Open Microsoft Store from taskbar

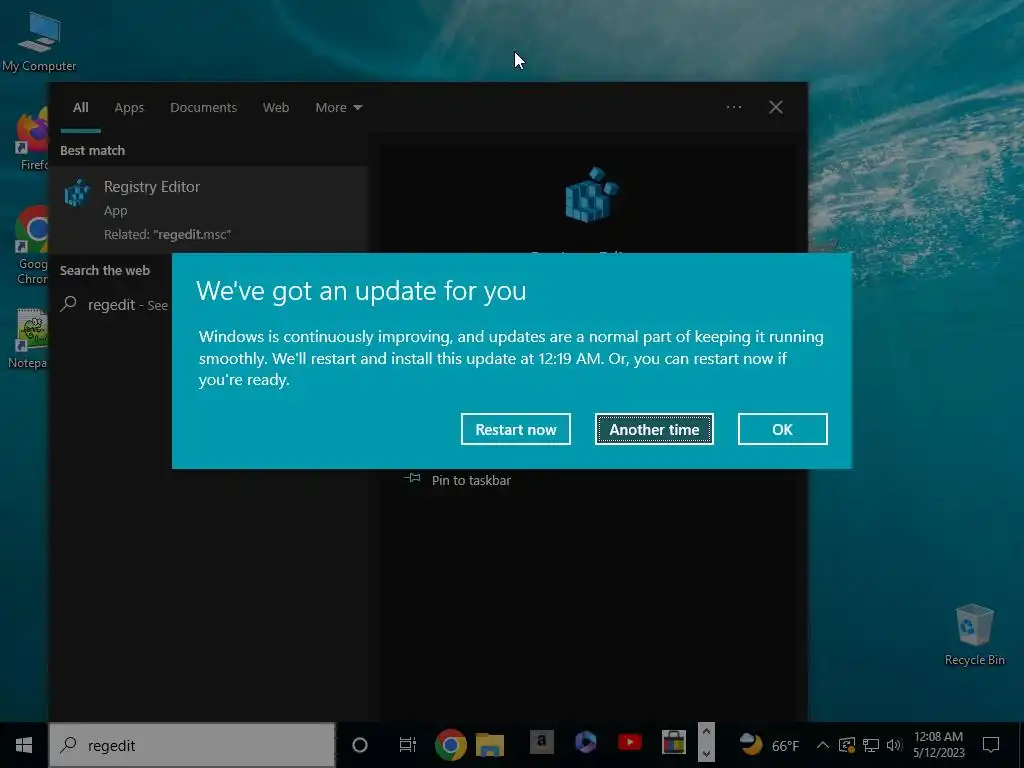673,743
